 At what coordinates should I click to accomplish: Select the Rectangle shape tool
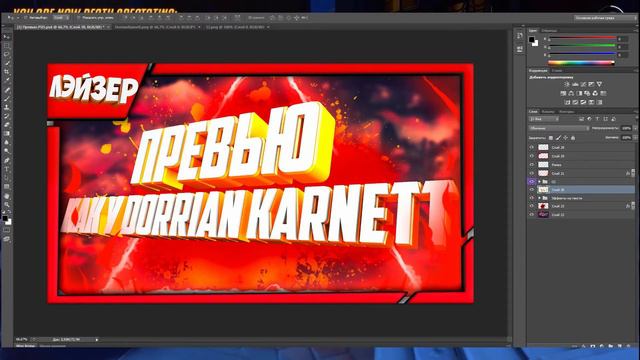[x=7, y=187]
